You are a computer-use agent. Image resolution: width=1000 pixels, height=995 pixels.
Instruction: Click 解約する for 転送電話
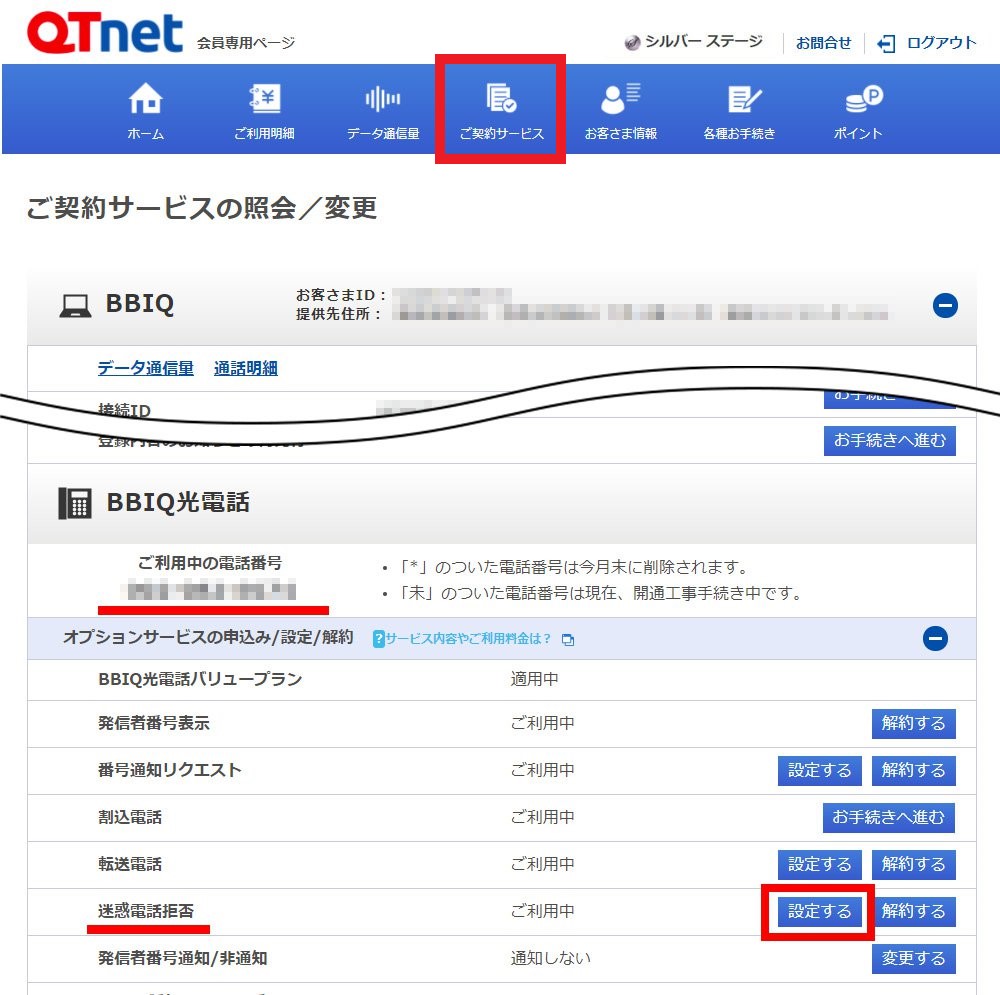[x=913, y=864]
